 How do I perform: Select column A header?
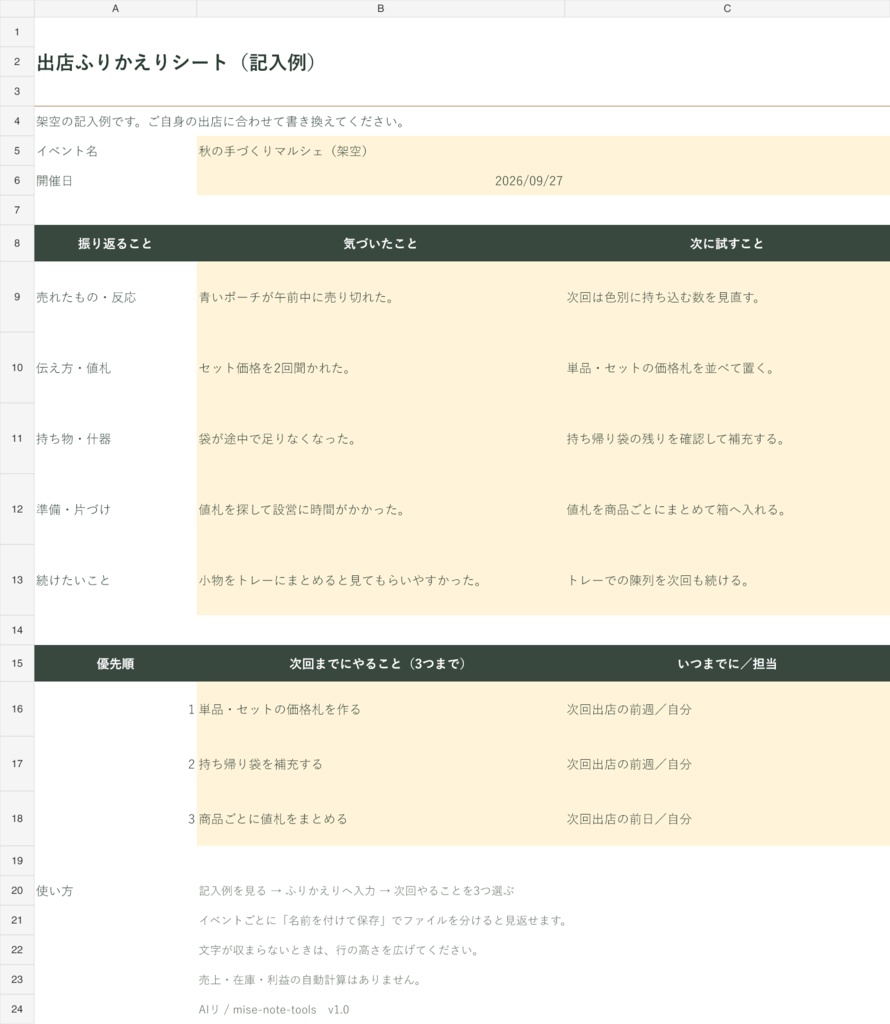[115, 8]
